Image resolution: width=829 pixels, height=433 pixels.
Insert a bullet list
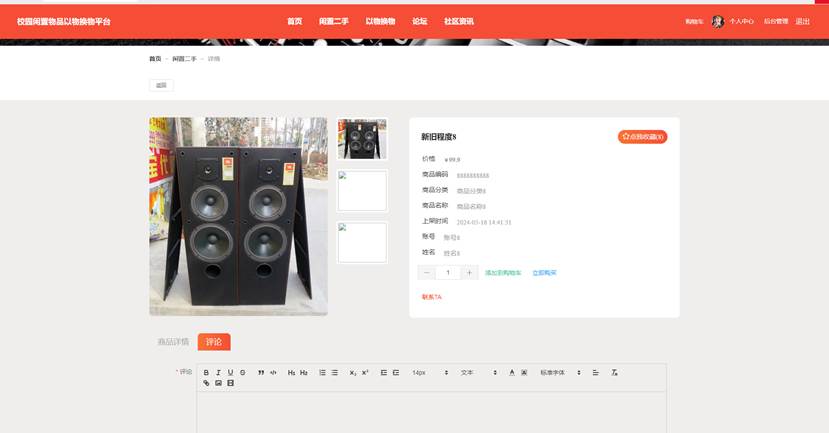[335, 373]
